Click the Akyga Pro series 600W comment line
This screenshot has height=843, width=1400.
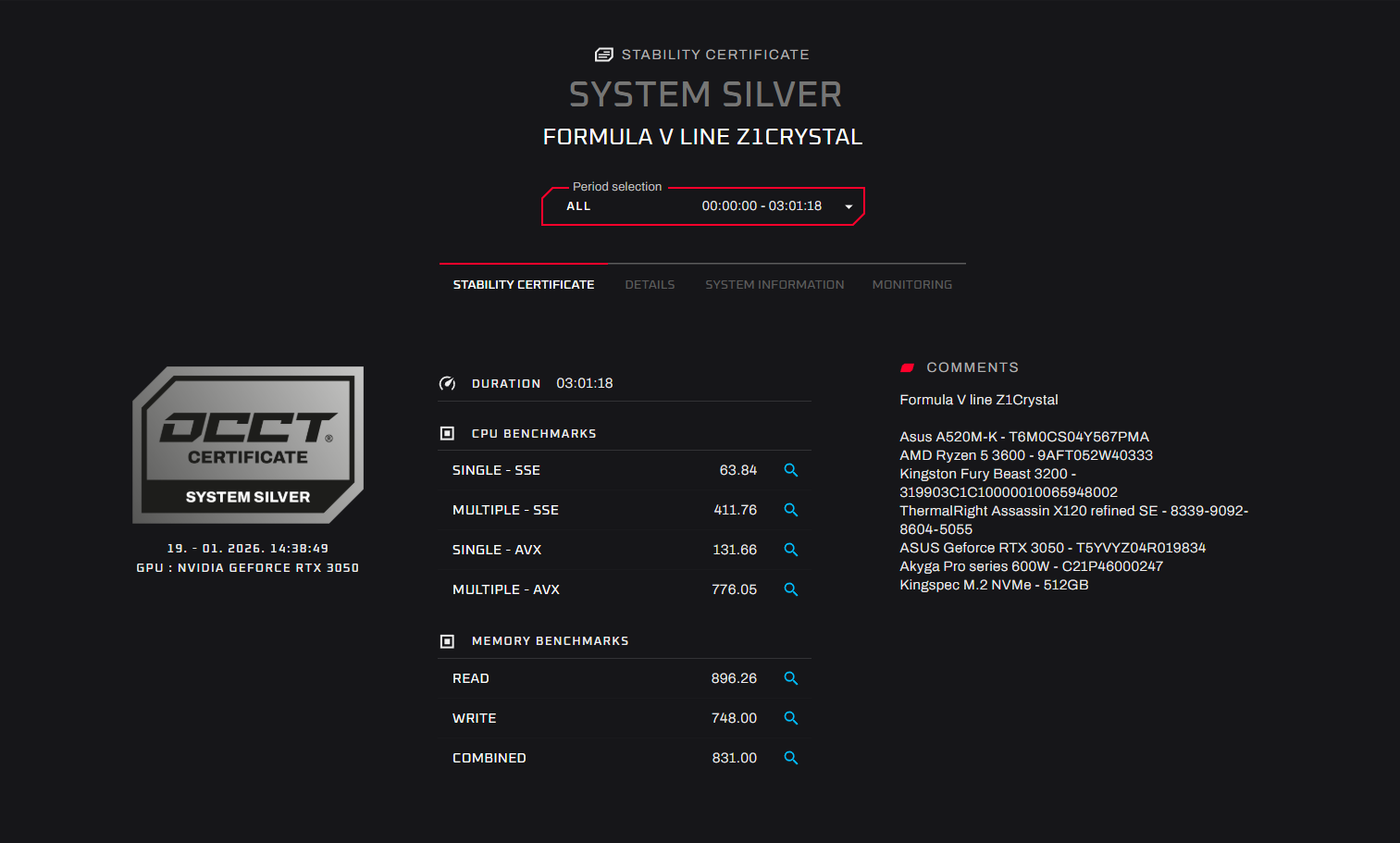[x=1032, y=566]
